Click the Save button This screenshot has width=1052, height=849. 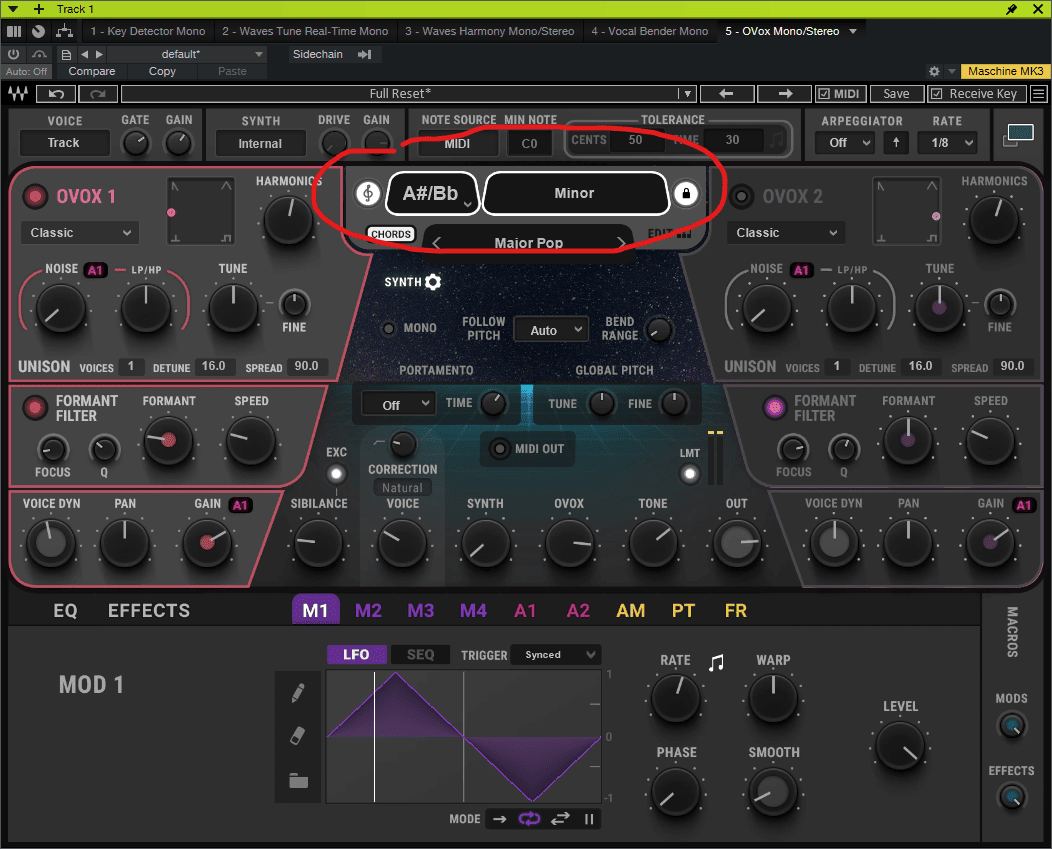(x=896, y=94)
